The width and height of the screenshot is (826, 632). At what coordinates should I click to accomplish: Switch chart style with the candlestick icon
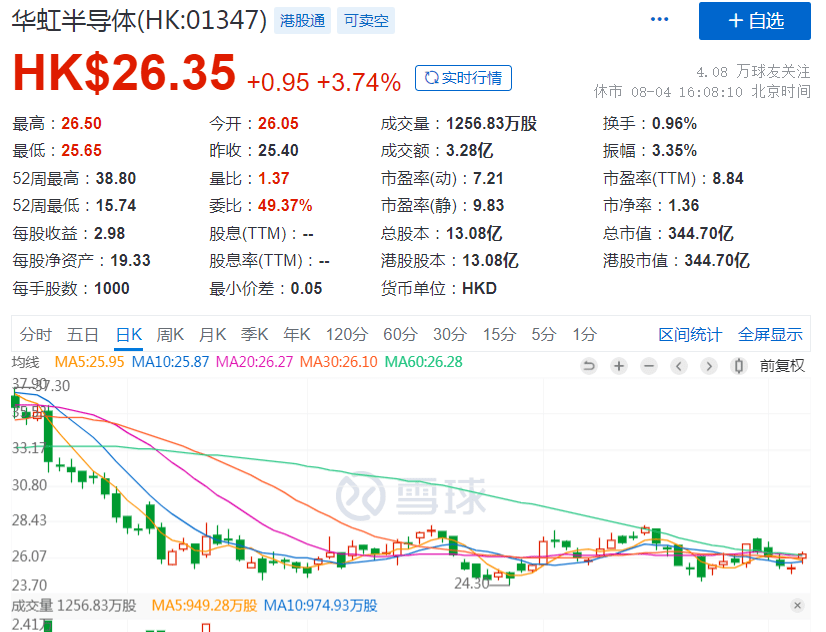(x=739, y=366)
